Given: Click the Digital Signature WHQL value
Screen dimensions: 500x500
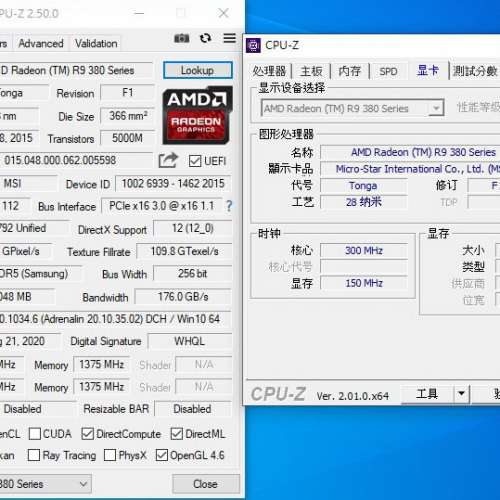Looking at the screenshot, I should 190,341.
